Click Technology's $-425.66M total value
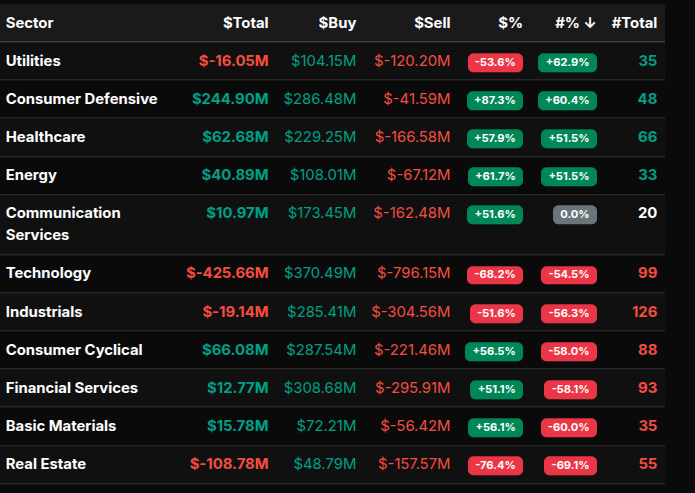Screen dimensions: 695x493 [x=227, y=273]
